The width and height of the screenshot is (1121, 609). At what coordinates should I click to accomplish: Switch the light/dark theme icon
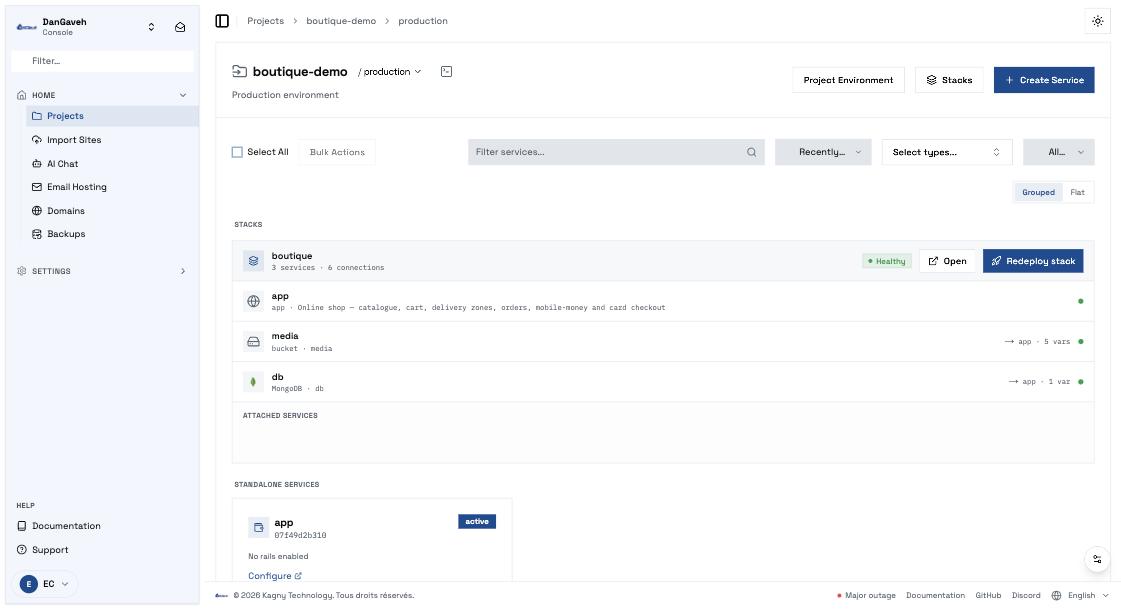tap(1097, 21)
